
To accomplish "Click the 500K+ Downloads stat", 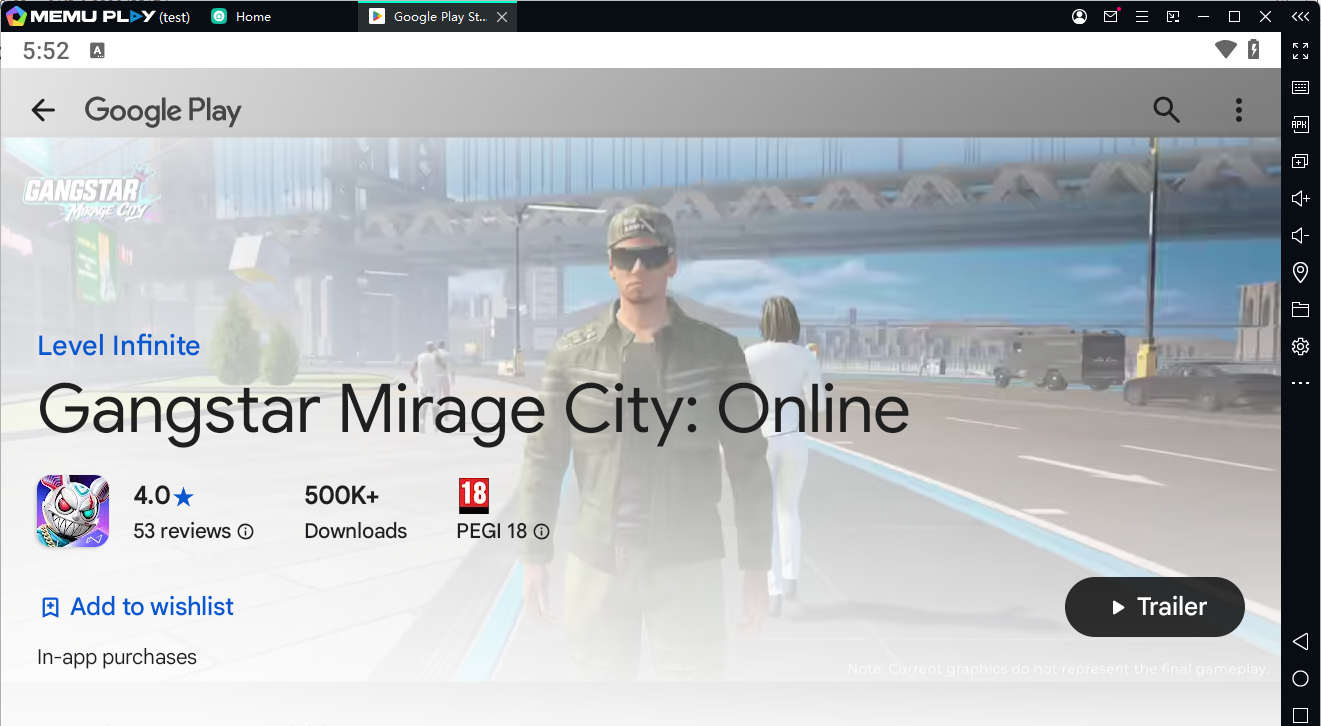I will [x=355, y=512].
